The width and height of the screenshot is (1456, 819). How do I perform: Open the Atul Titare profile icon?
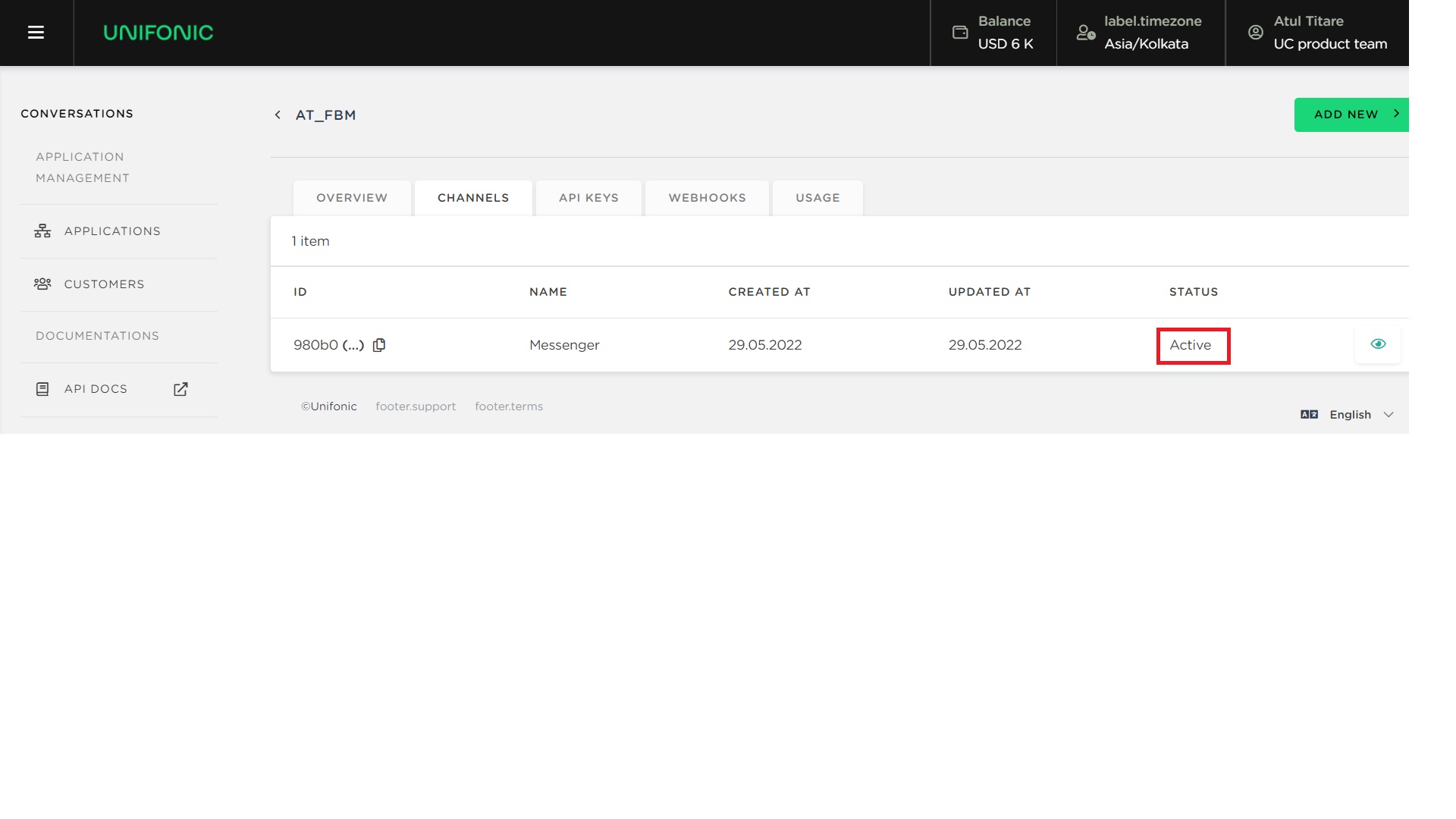pos(1256,33)
